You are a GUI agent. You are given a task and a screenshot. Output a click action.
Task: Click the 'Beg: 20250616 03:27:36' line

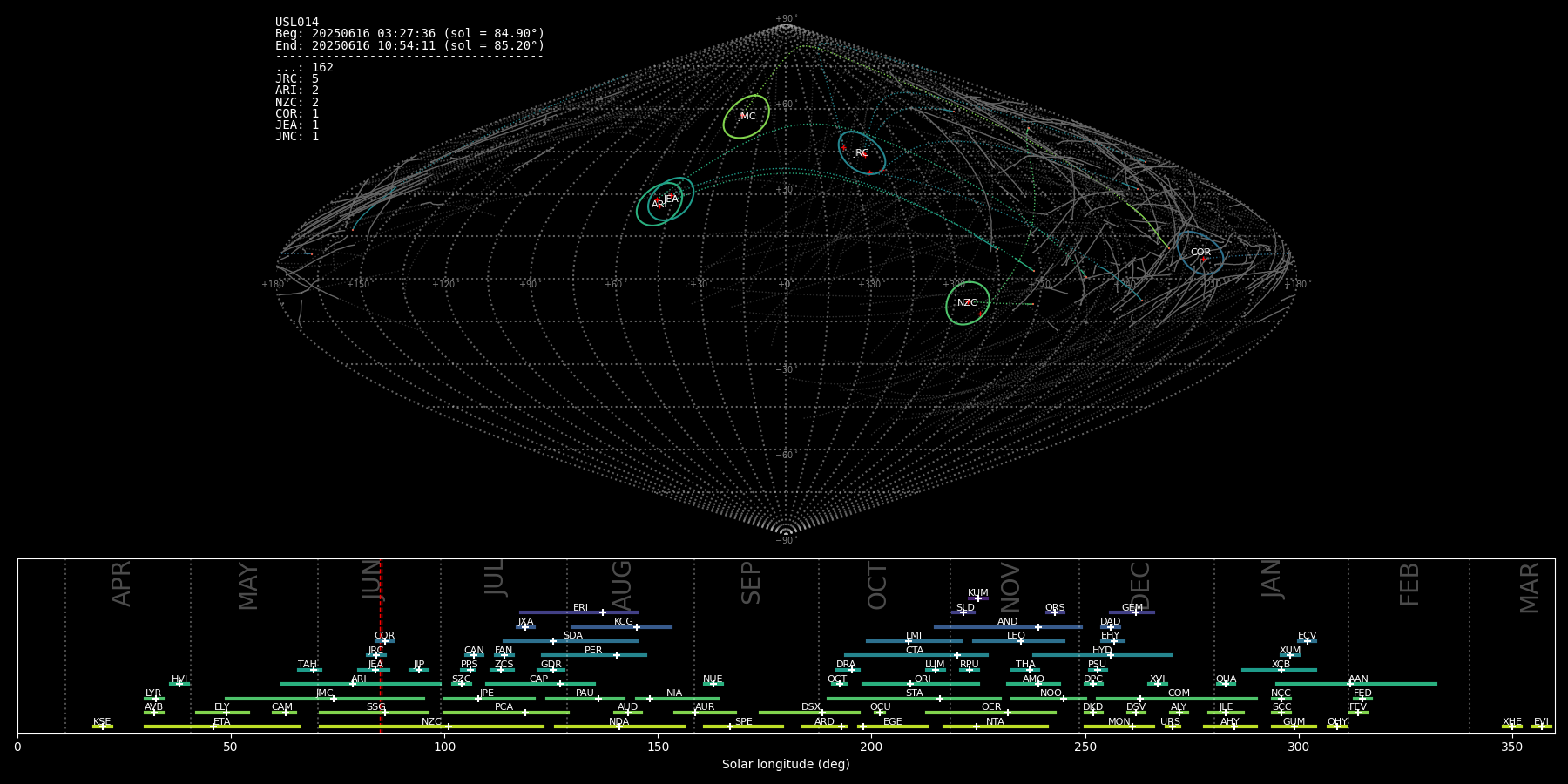tap(409, 34)
